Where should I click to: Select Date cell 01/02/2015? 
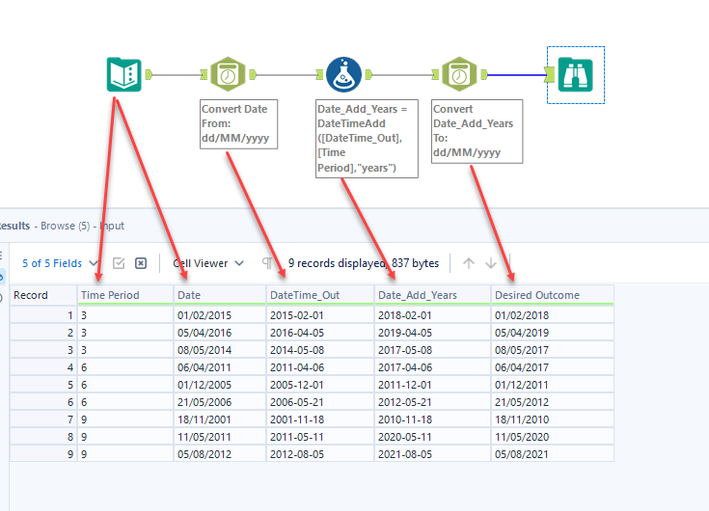[x=220, y=315]
